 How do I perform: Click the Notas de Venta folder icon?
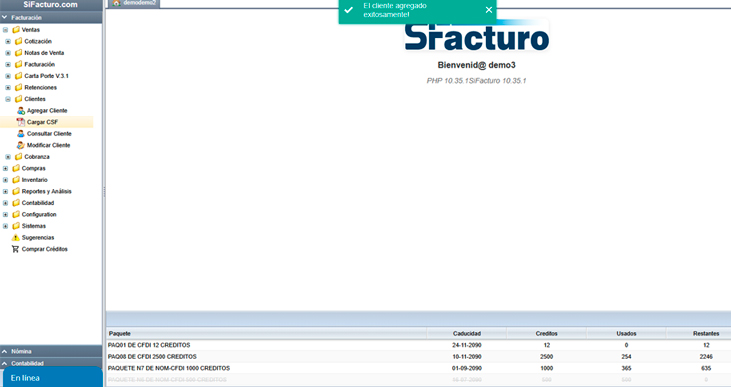[x=19, y=53]
